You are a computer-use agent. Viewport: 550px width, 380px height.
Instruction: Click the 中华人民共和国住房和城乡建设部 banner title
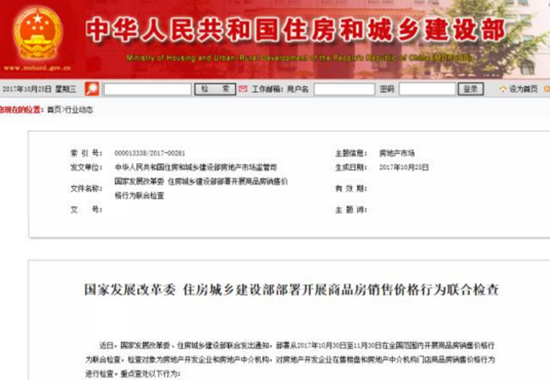pyautogui.click(x=295, y=30)
